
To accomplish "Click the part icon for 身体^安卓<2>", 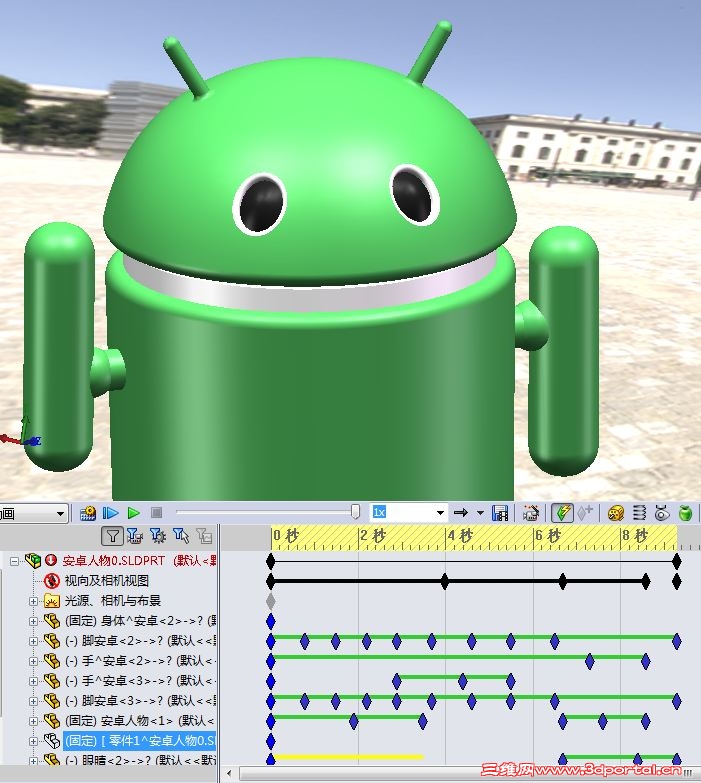I will (51, 621).
